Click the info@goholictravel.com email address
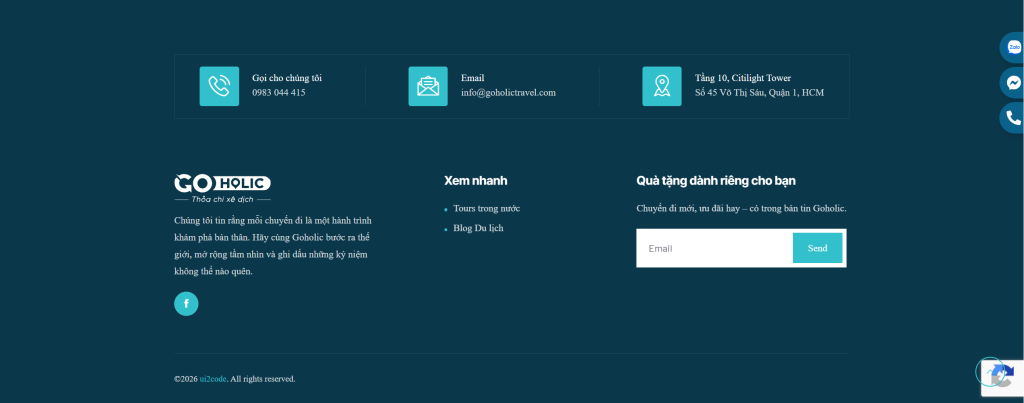Image resolution: width=1024 pixels, height=403 pixels. pyautogui.click(x=508, y=93)
